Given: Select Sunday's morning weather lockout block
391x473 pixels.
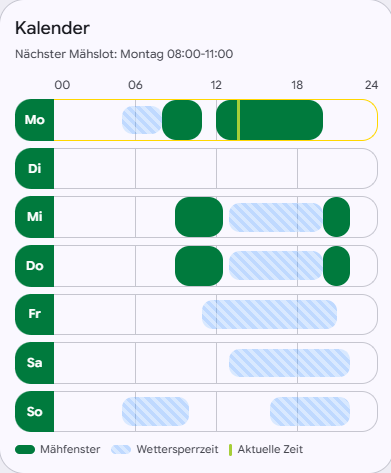Looking at the screenshot, I should [x=155, y=411].
